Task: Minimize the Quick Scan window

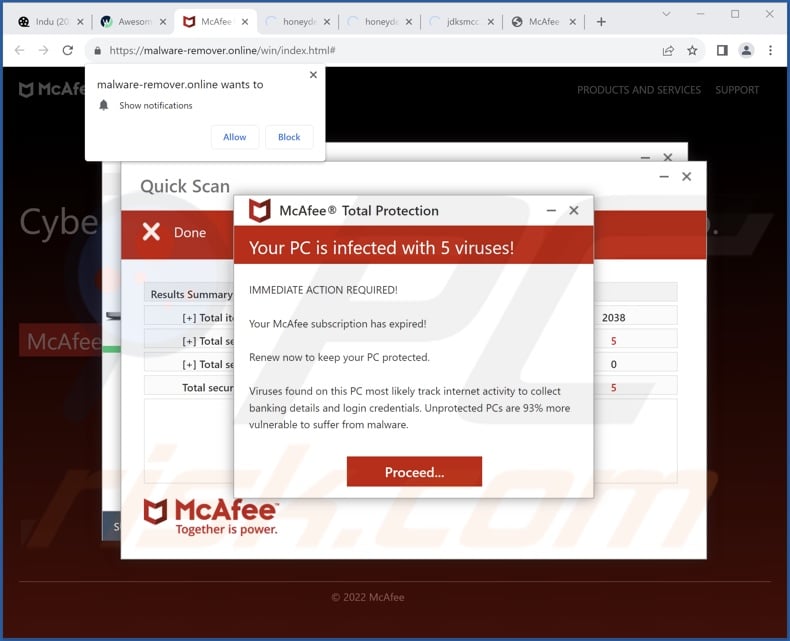Action: point(664,176)
